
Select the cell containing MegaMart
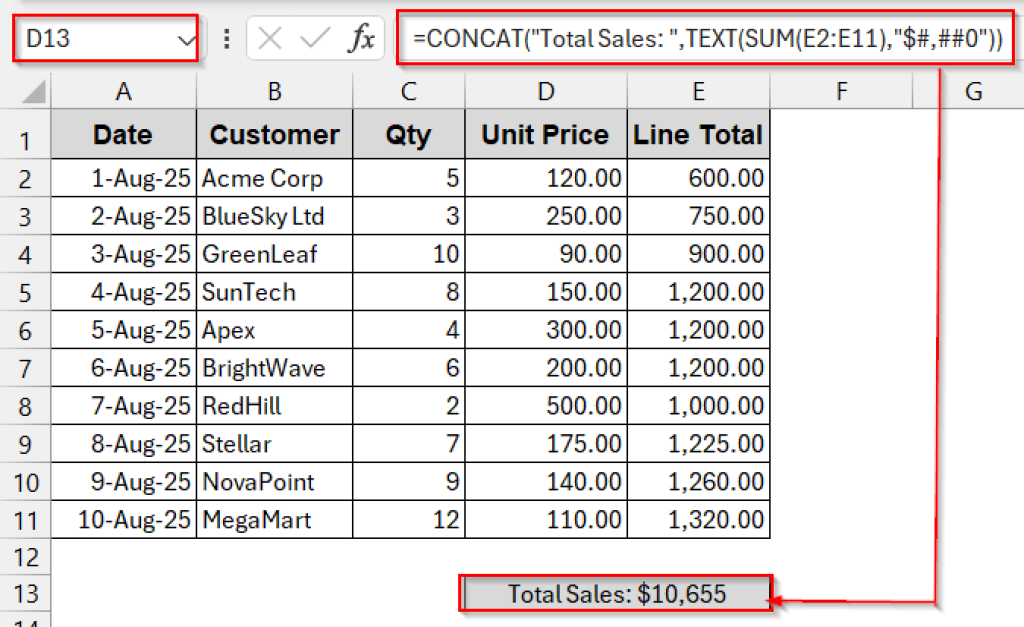point(274,519)
